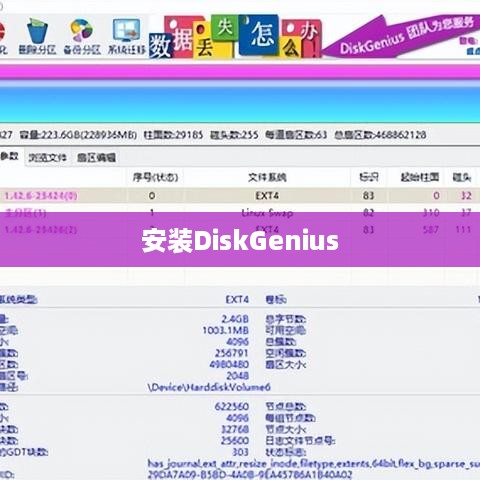
Task: Click the 25600 value
Action: point(235,440)
